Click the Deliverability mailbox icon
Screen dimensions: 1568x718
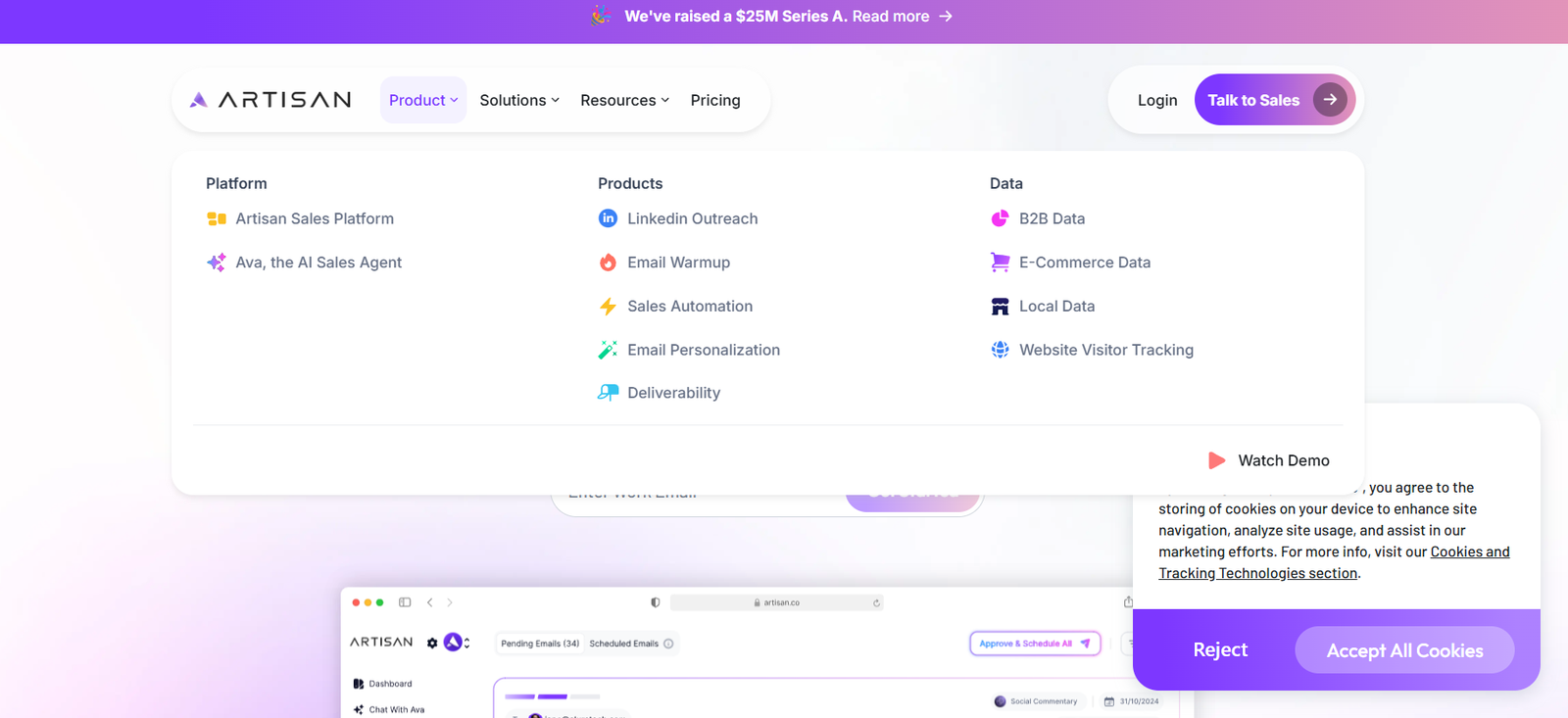click(x=608, y=393)
